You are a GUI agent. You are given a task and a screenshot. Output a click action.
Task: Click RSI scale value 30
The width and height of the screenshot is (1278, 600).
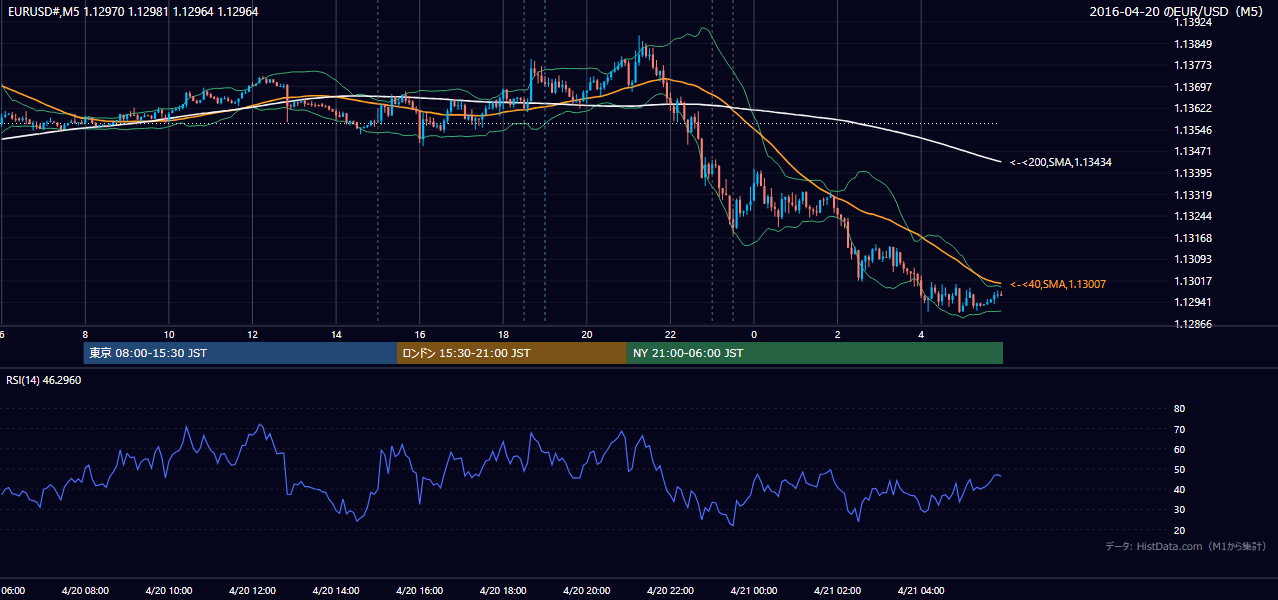click(x=1179, y=509)
